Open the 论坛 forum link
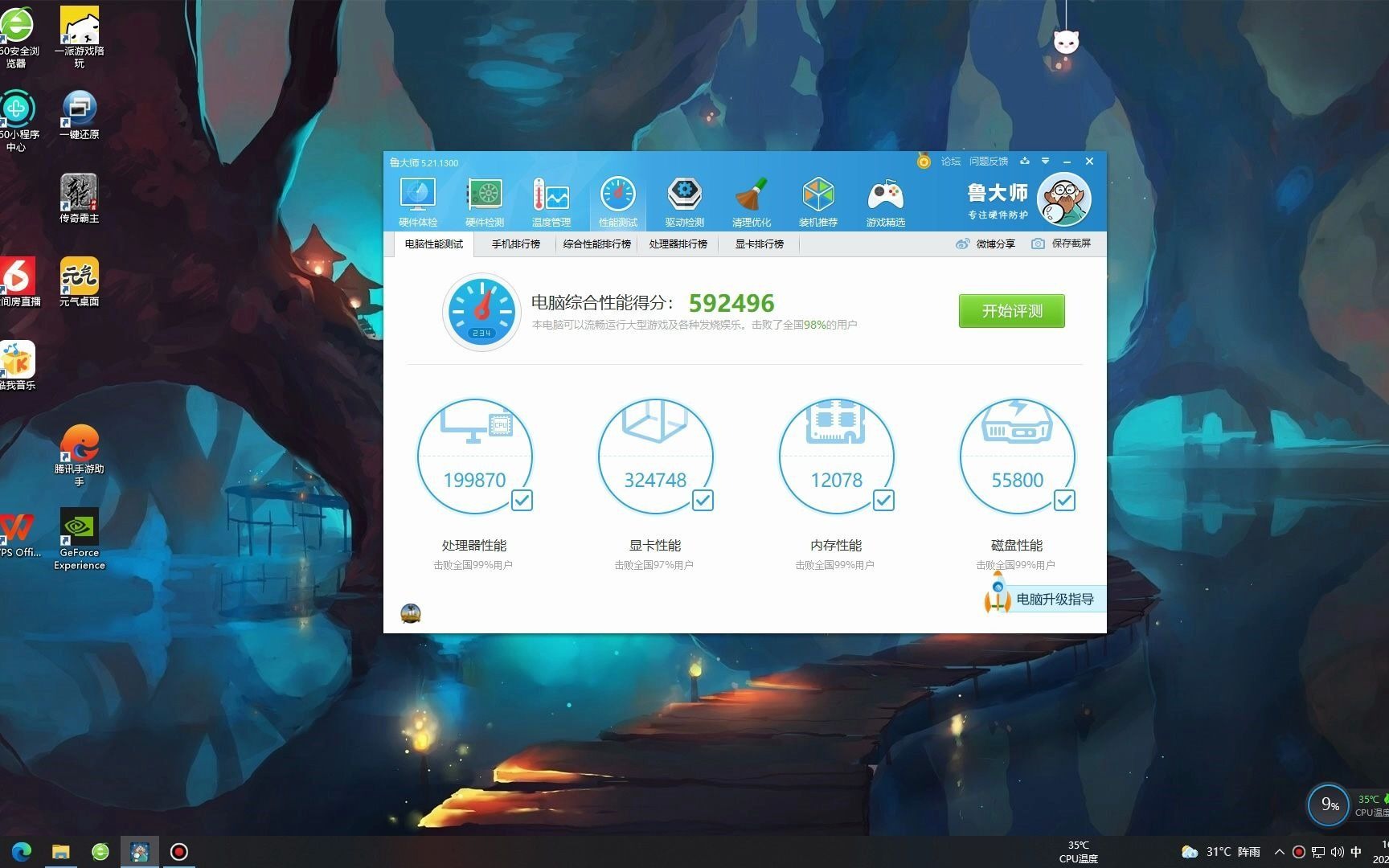The image size is (1389, 868). [x=951, y=162]
